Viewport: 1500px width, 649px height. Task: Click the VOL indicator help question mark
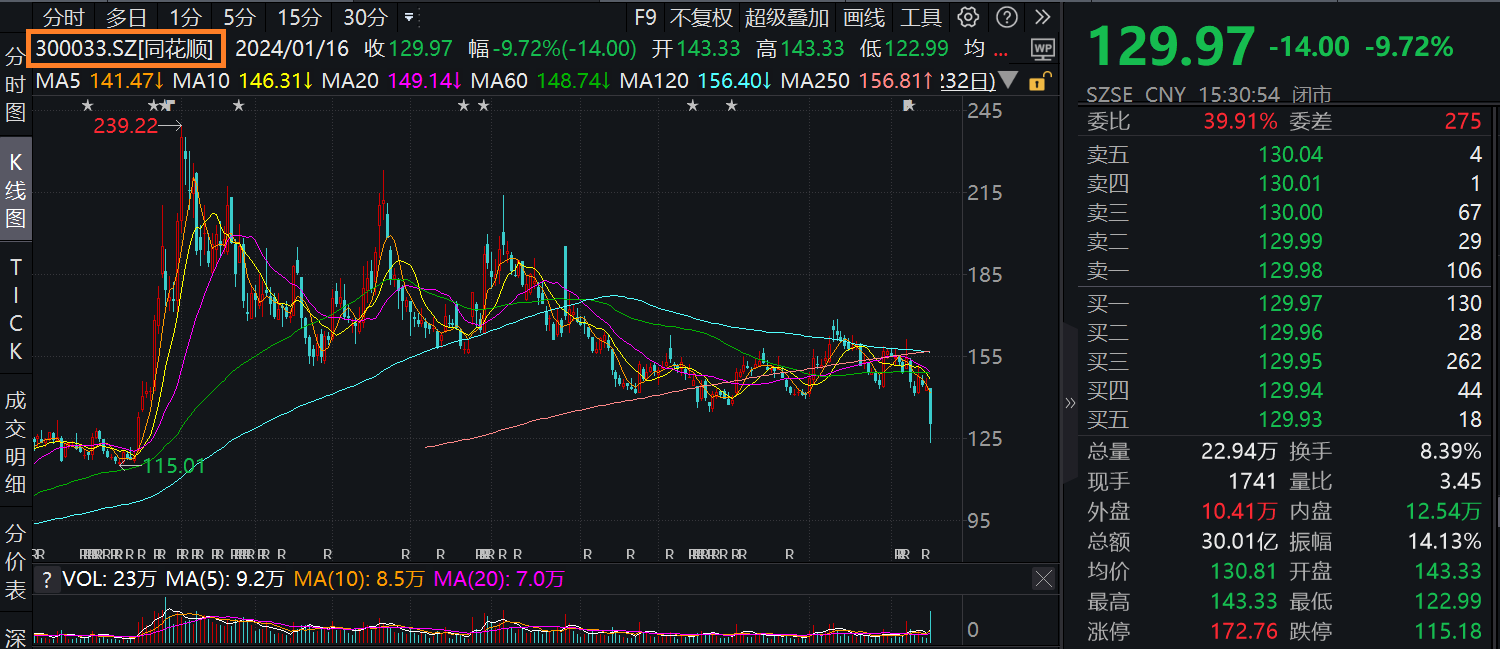46,579
